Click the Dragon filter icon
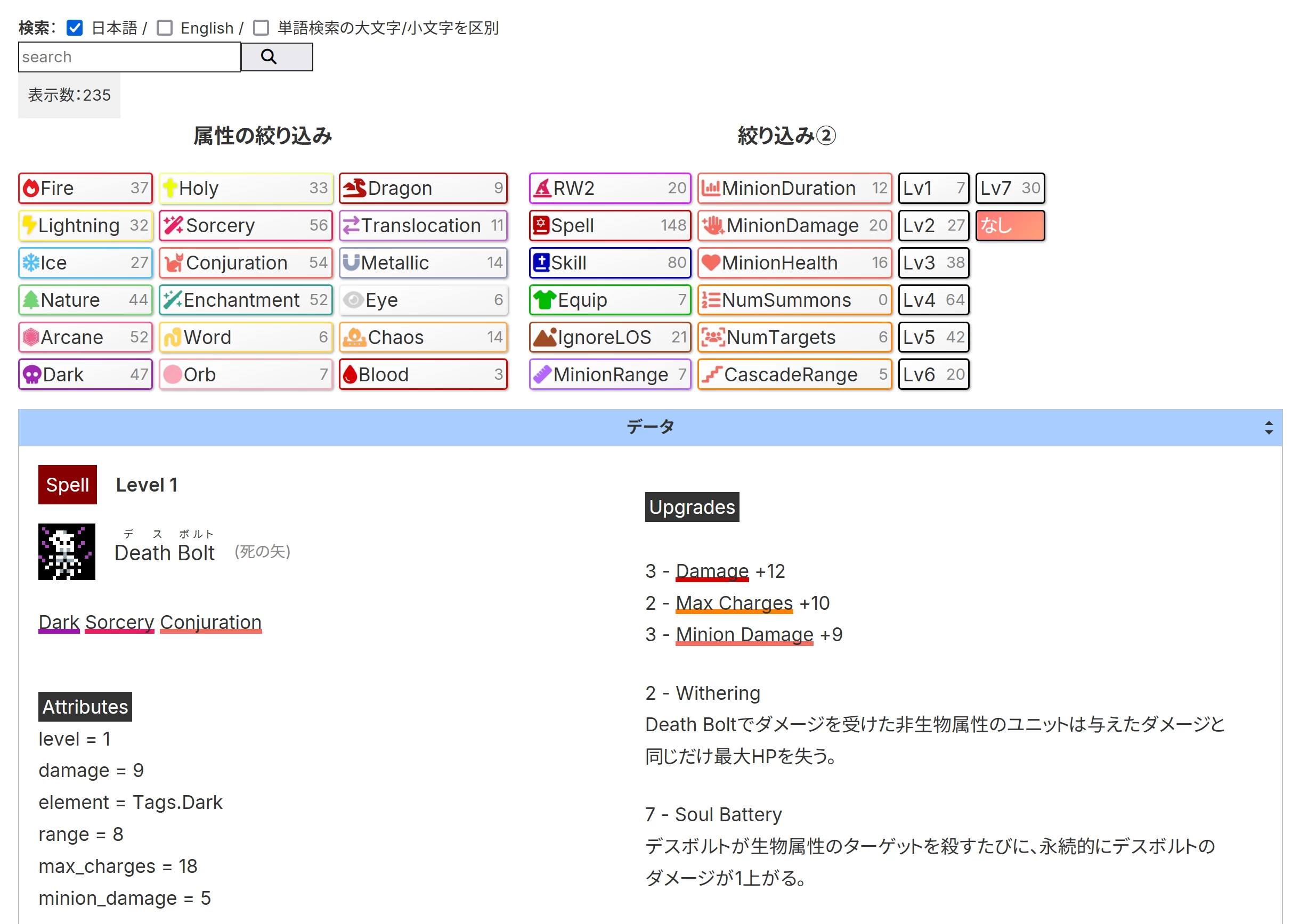The width and height of the screenshot is (1300, 924). click(x=355, y=189)
